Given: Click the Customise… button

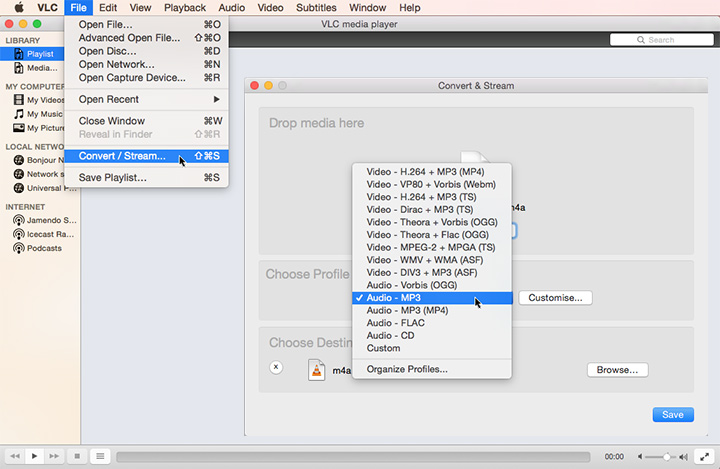Looking at the screenshot, I should point(555,298).
